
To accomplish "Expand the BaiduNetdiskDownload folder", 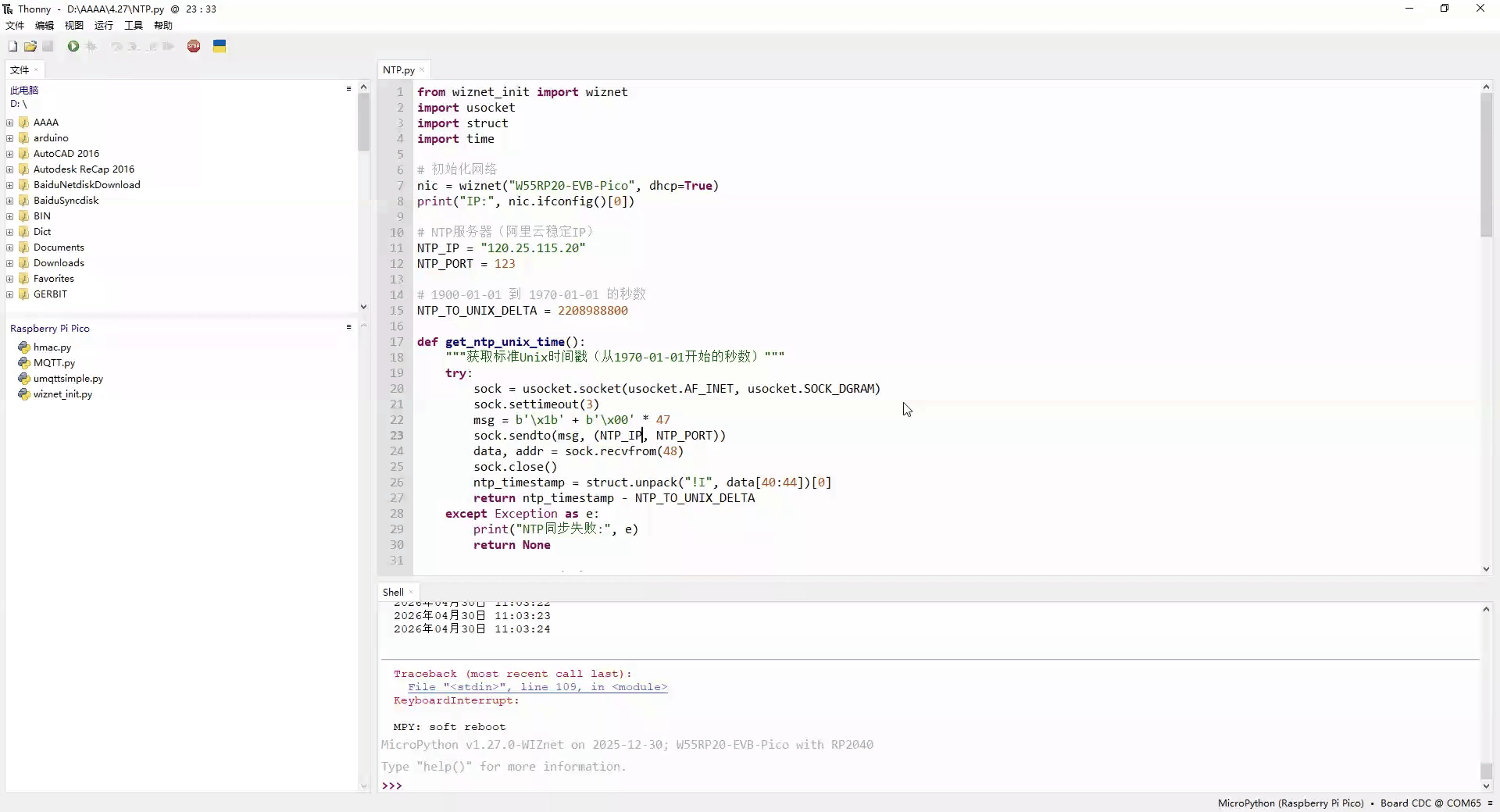I will (x=10, y=185).
